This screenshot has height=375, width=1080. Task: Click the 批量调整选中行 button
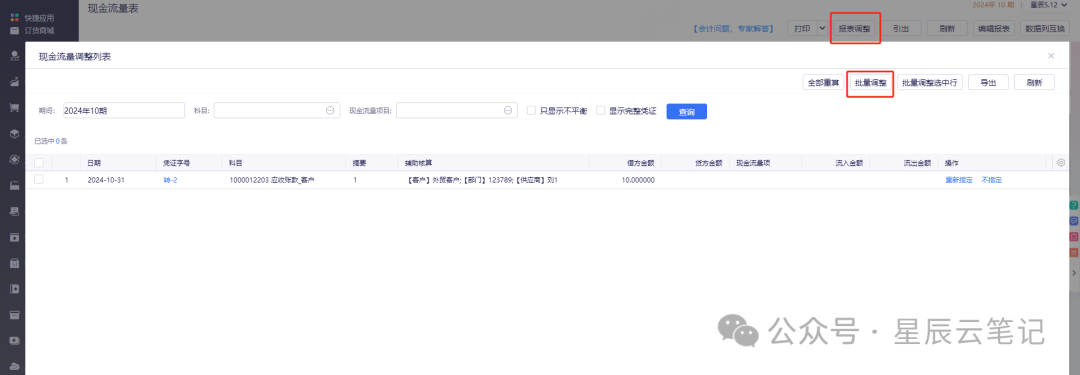click(x=929, y=82)
